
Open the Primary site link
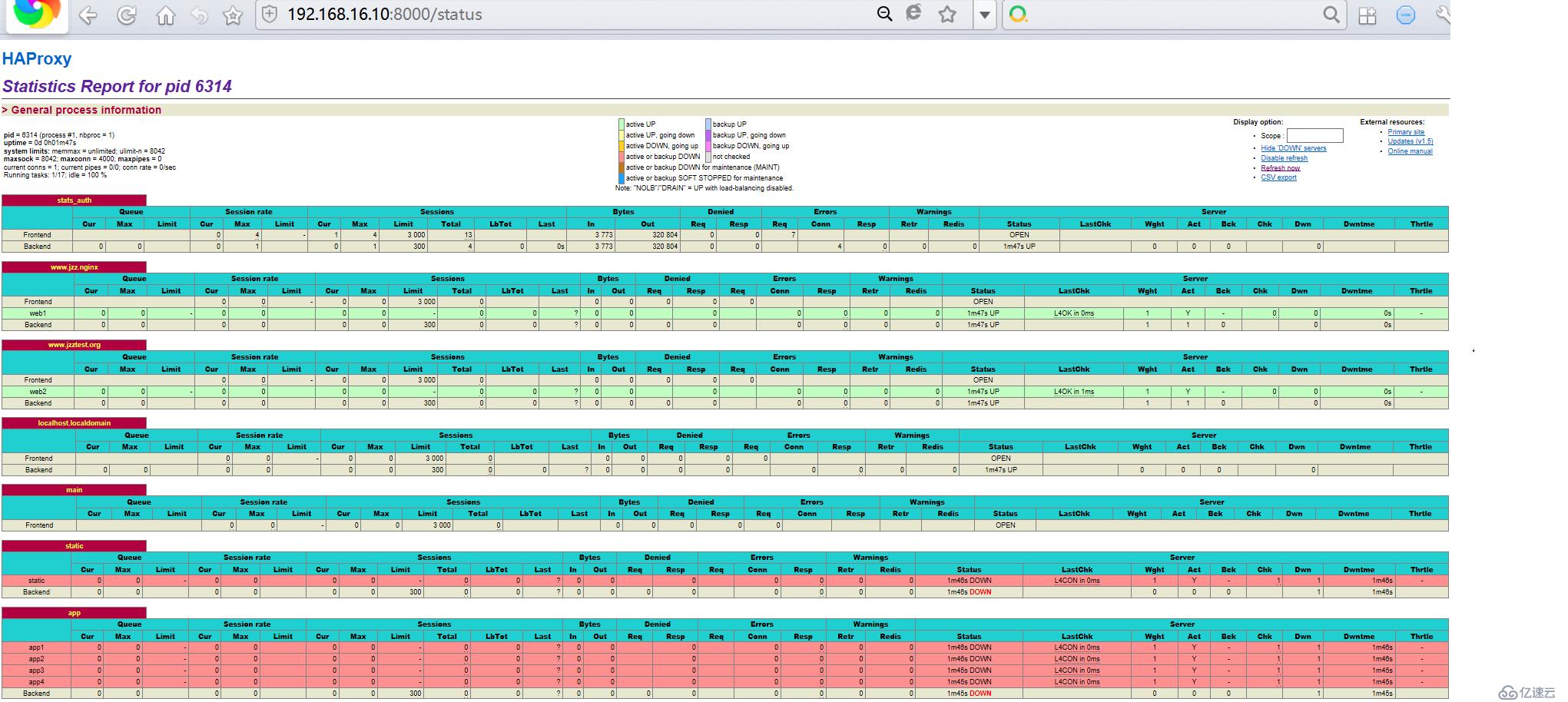coord(1406,132)
